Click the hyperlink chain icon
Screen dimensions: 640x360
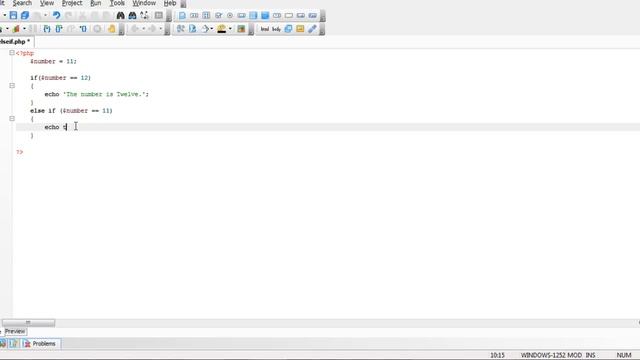(x=312, y=29)
